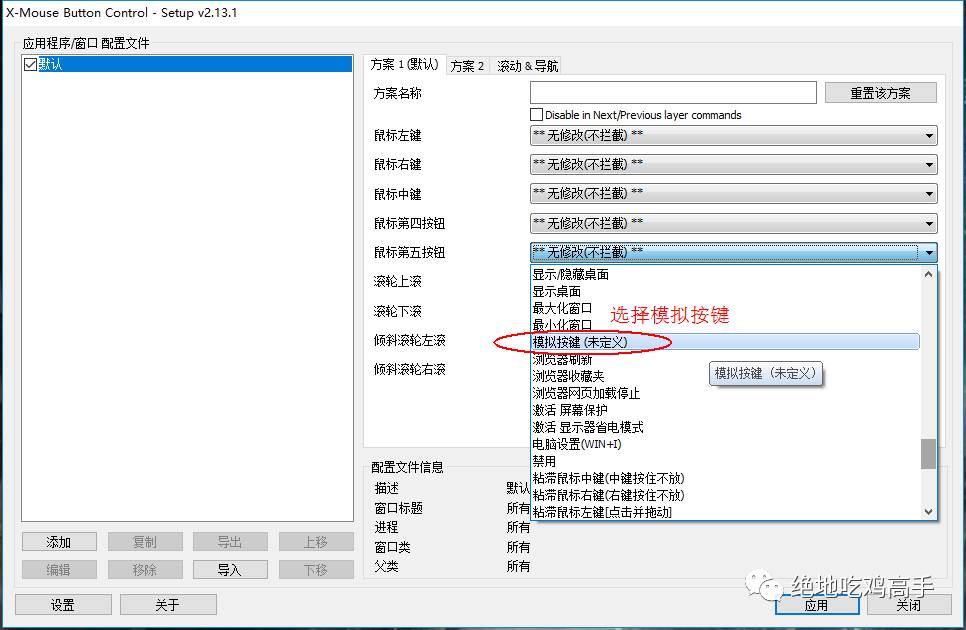The height and width of the screenshot is (630, 966).
Task: Pick 浏览器网页加载停止 in the list
Action: coord(586,393)
